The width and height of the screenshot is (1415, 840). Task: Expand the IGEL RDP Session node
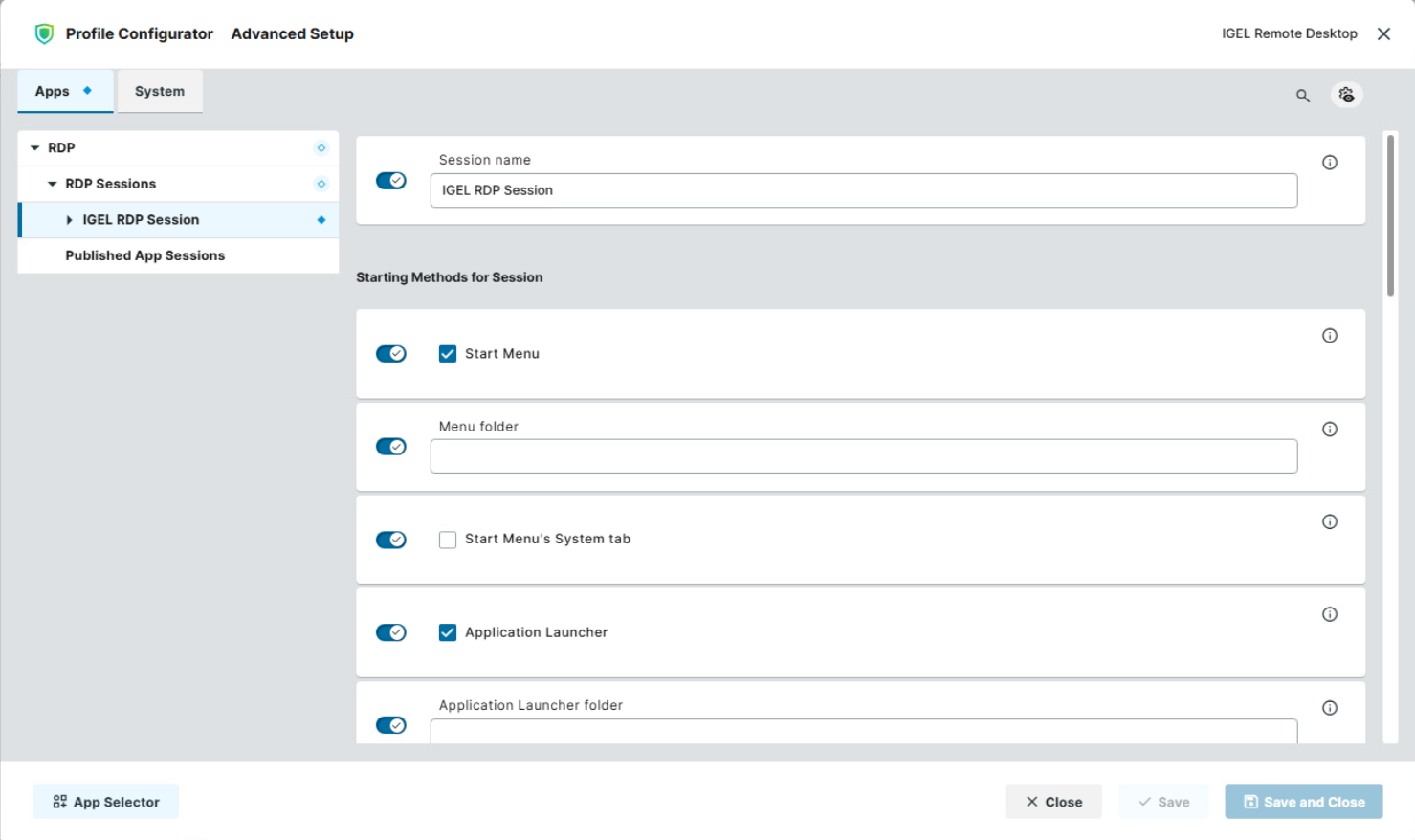point(69,220)
